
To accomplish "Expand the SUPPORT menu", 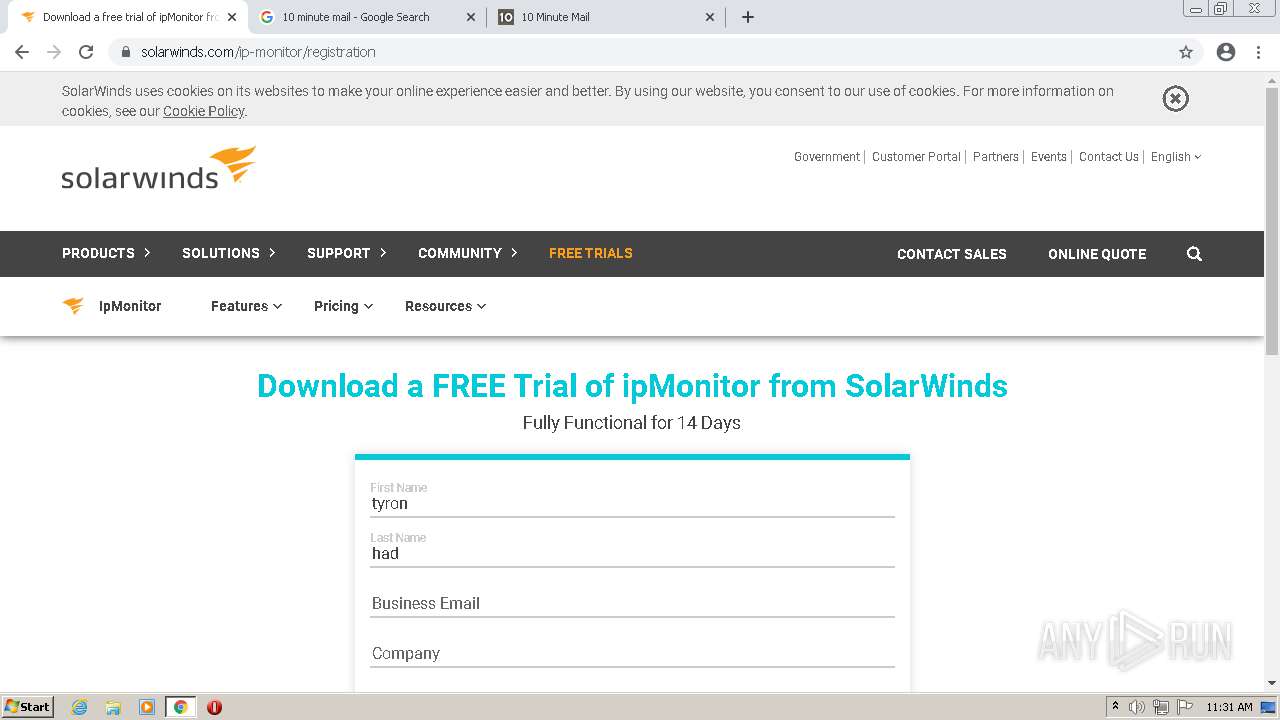I will click(x=346, y=253).
